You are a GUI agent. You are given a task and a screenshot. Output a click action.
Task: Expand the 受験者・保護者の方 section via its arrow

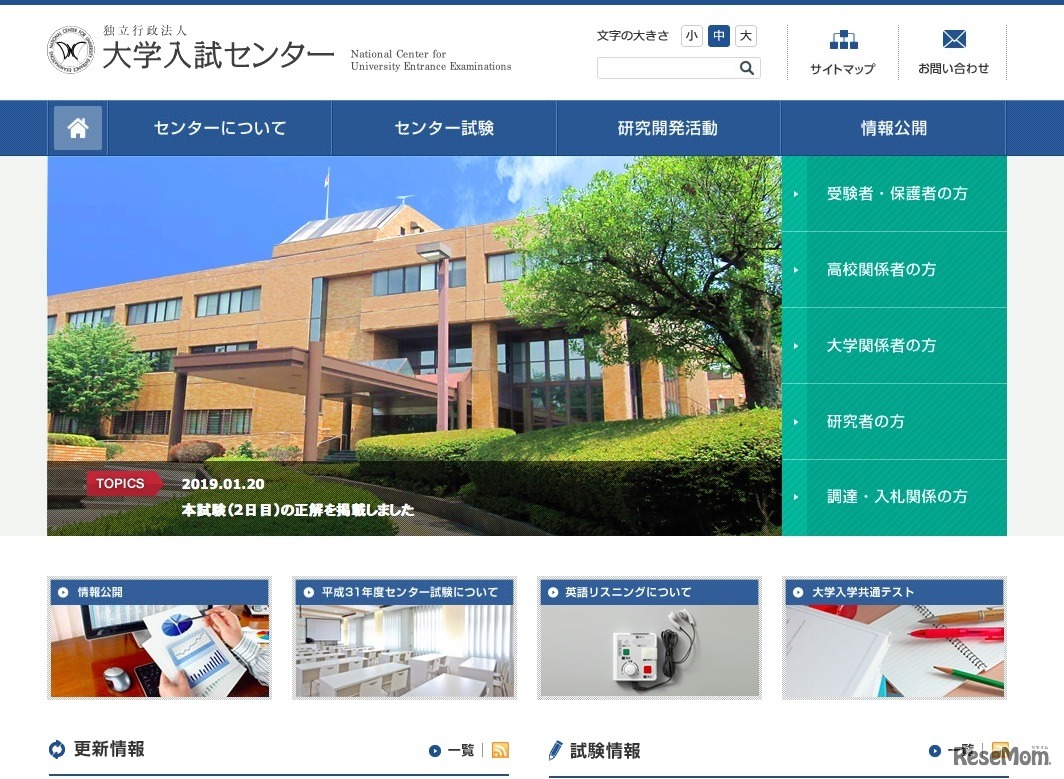coord(795,194)
